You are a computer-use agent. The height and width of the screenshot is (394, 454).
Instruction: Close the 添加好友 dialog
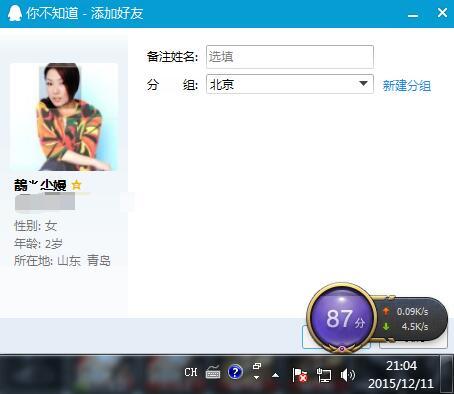442,13
